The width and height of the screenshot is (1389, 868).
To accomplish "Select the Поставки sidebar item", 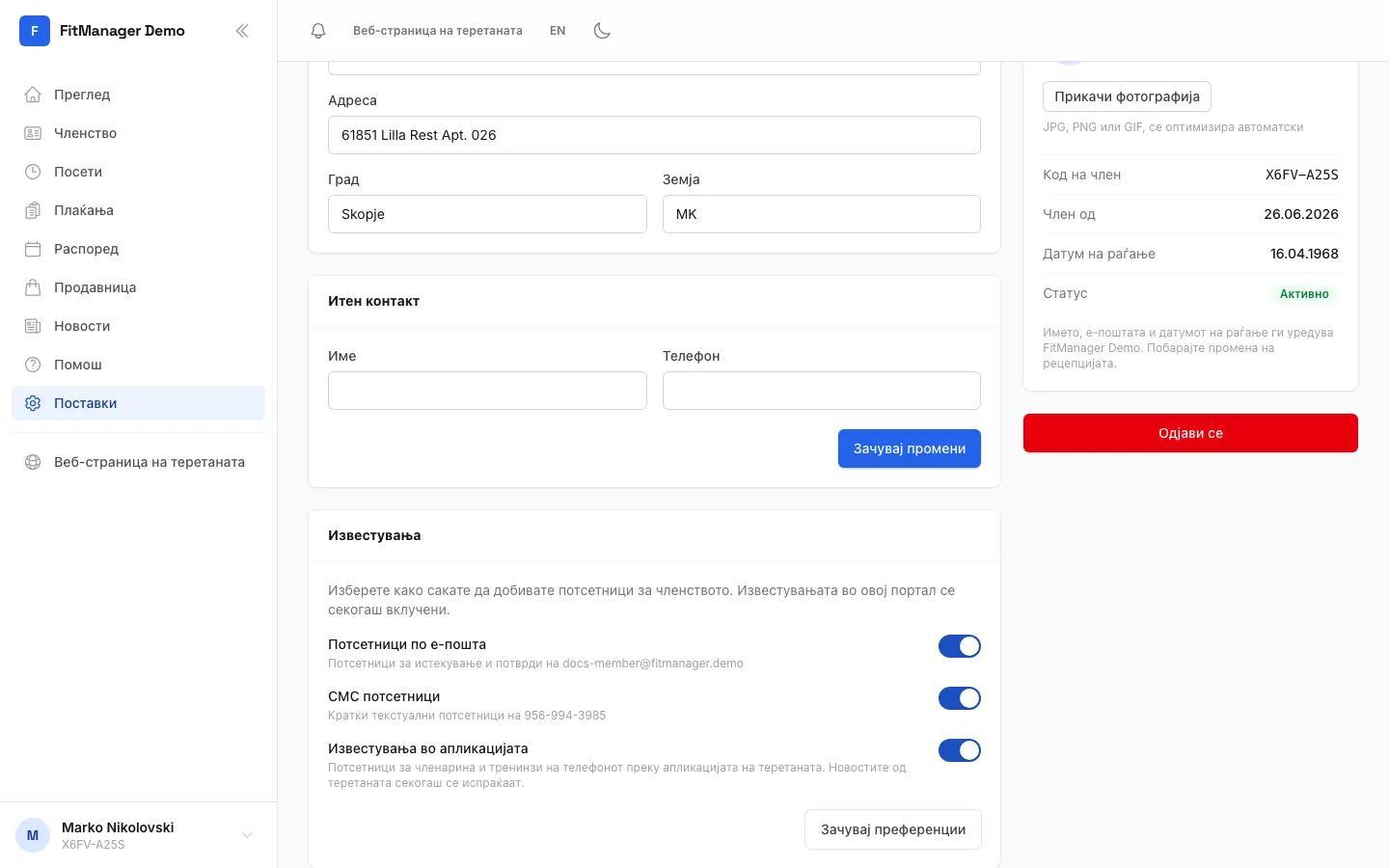I will pyautogui.click(x=138, y=403).
